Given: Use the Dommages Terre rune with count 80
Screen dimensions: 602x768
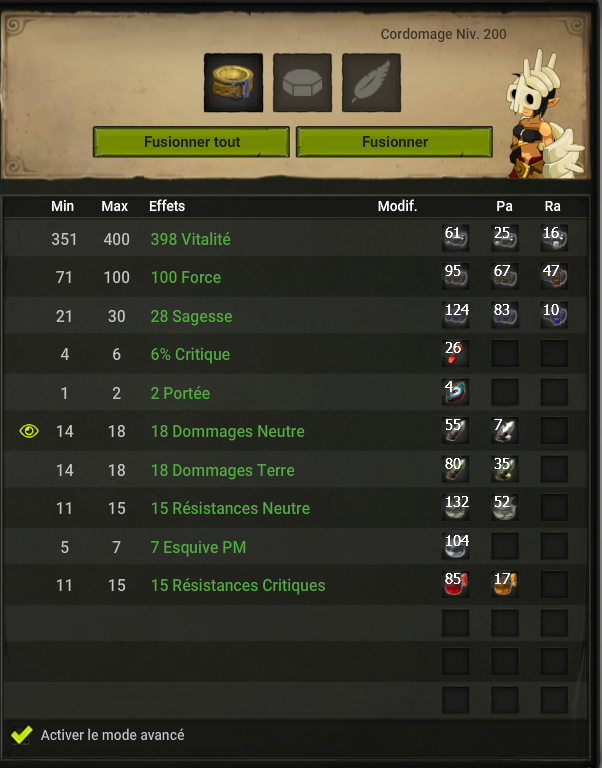Looking at the screenshot, I should tap(456, 469).
